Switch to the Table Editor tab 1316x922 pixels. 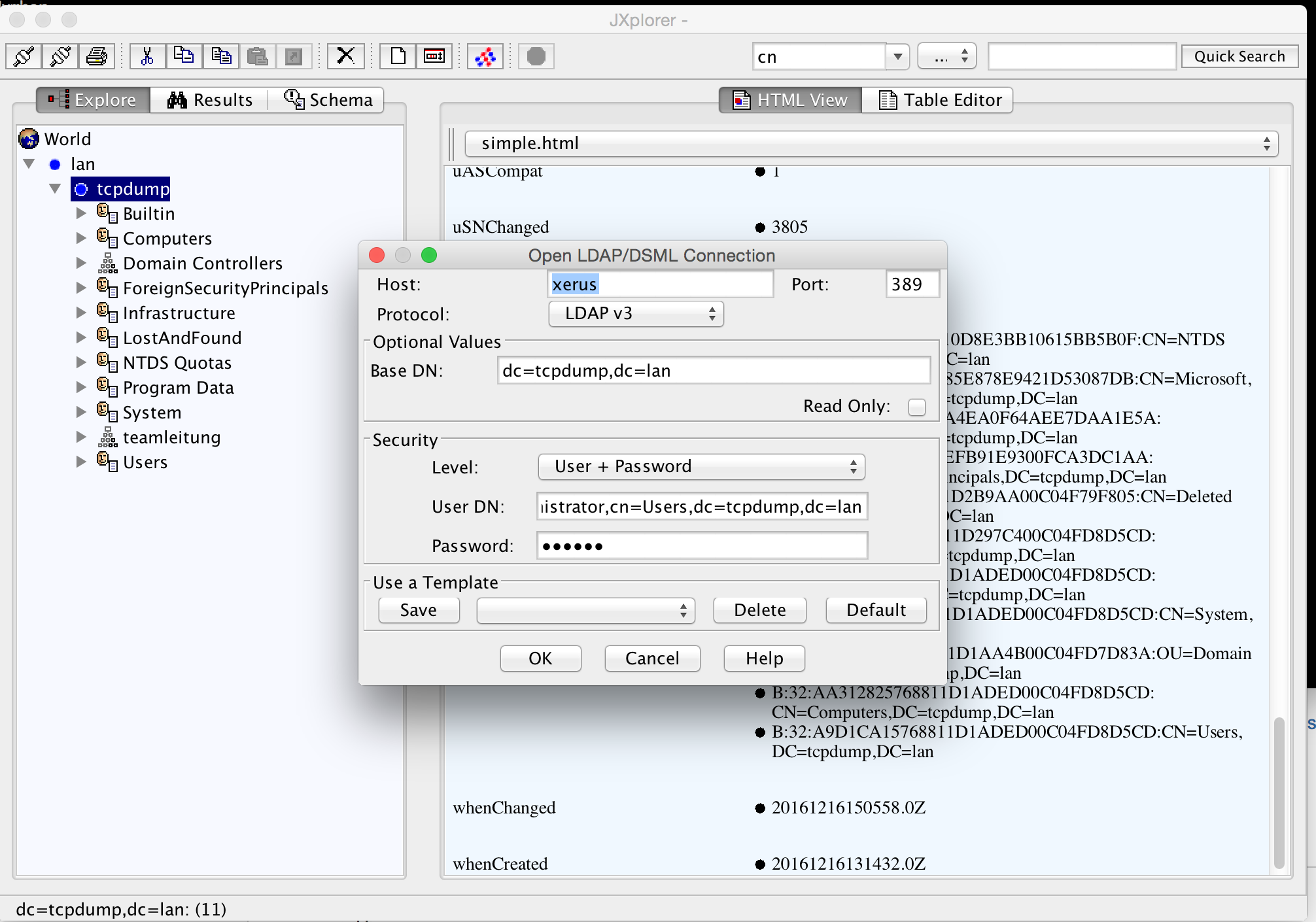(938, 100)
